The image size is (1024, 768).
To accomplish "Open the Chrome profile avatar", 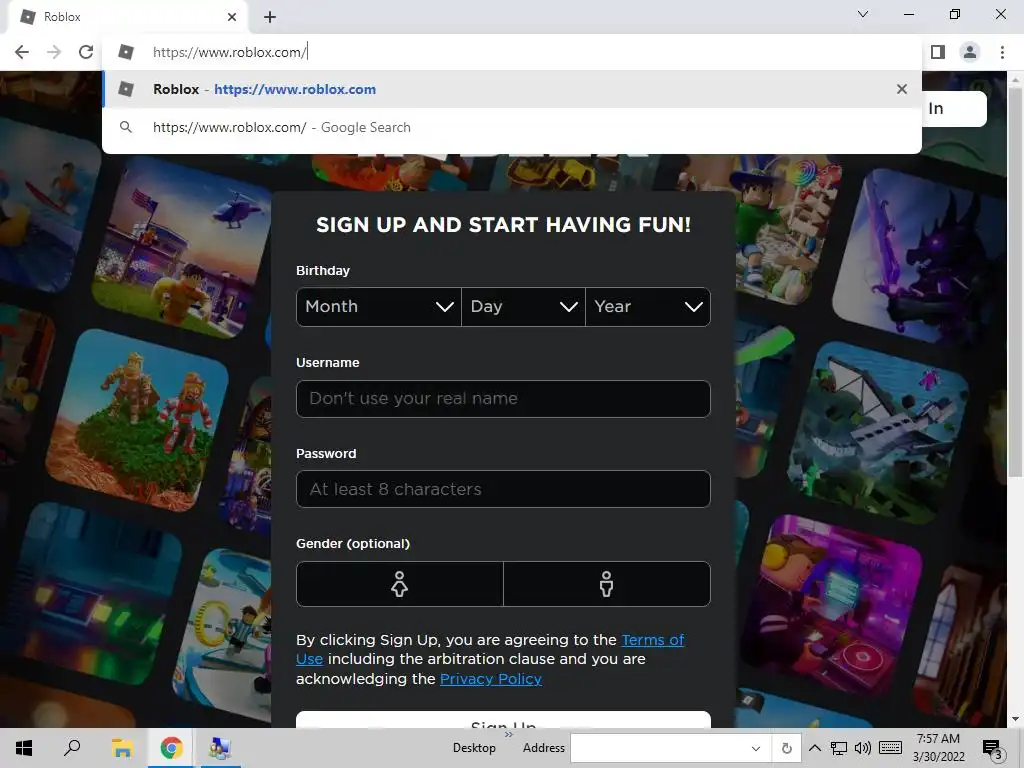I will click(x=970, y=52).
